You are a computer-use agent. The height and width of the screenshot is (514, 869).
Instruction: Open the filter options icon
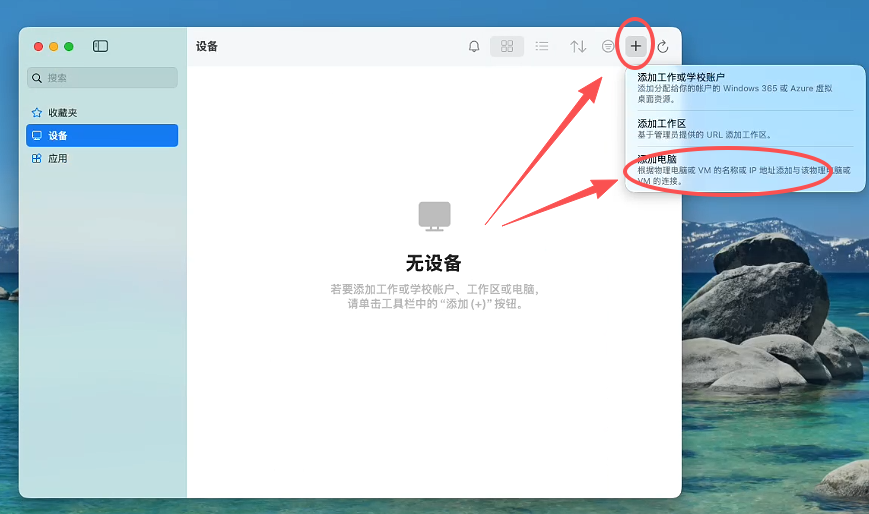point(608,46)
